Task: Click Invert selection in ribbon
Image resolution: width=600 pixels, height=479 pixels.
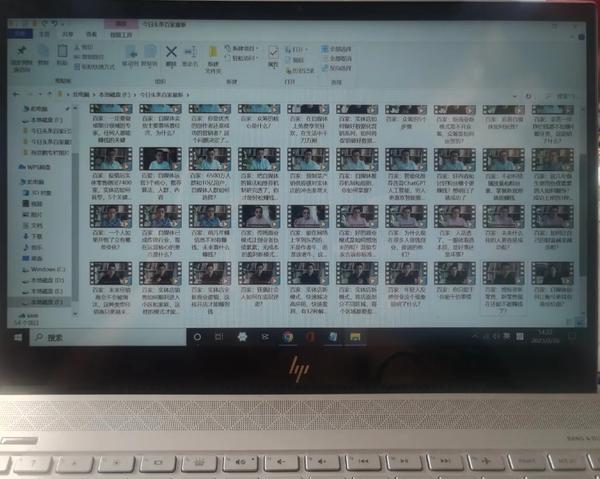Action: pos(336,68)
